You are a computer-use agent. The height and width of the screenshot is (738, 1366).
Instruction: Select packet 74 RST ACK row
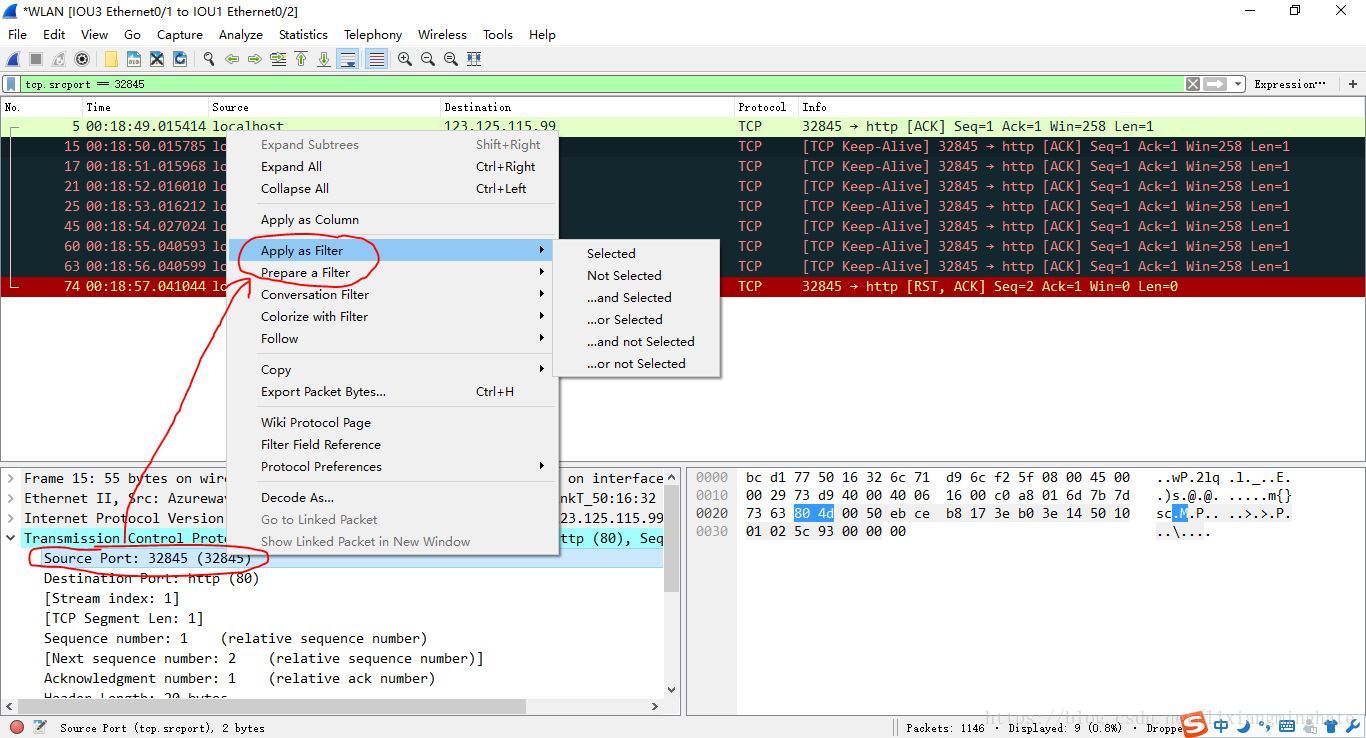click(x=682, y=286)
